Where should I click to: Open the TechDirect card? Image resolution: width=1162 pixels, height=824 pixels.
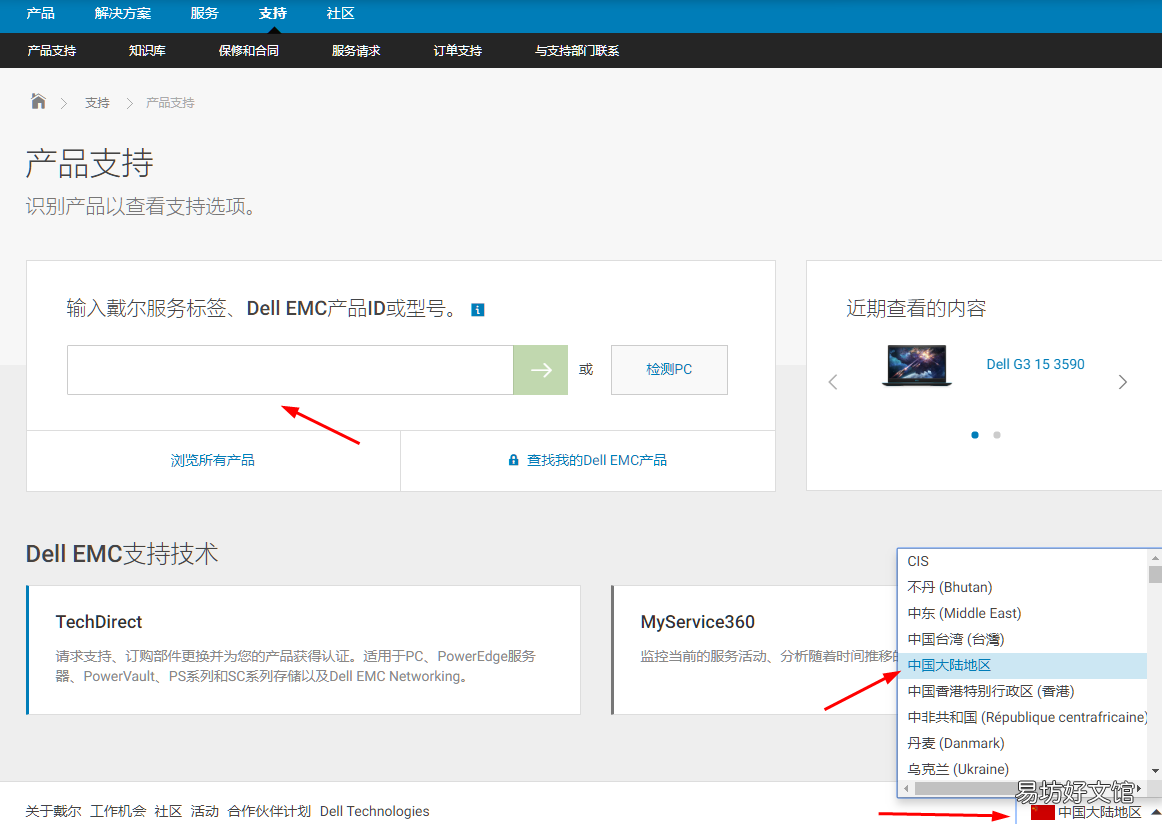click(304, 650)
